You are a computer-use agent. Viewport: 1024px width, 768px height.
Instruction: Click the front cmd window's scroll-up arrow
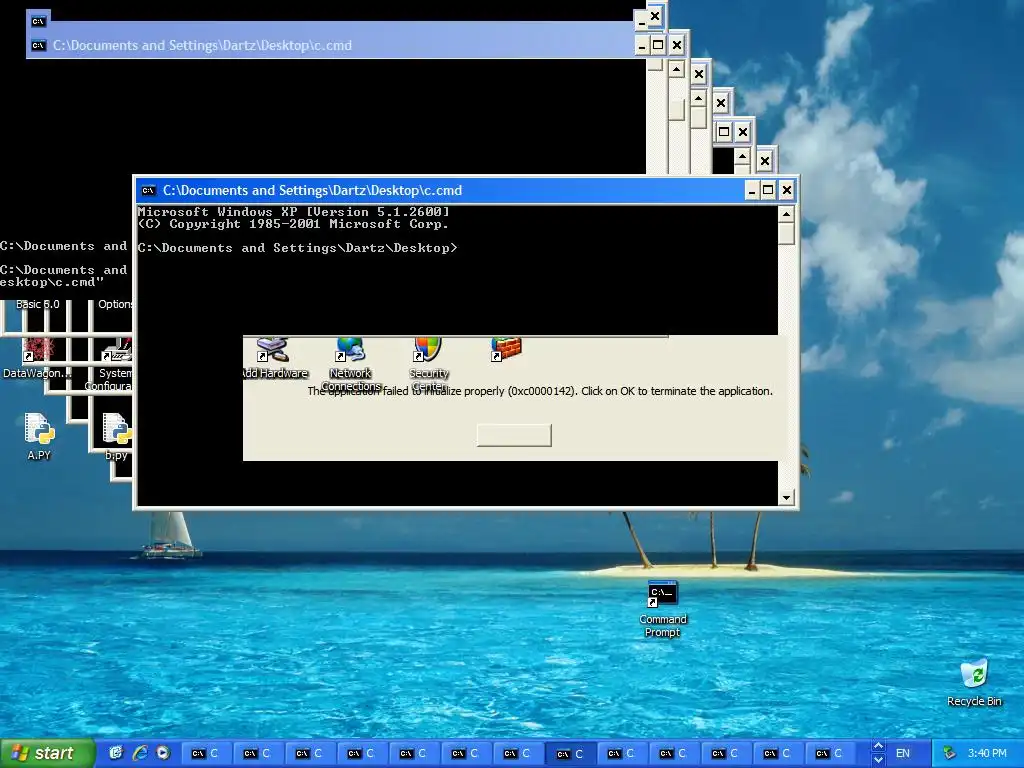[786, 214]
